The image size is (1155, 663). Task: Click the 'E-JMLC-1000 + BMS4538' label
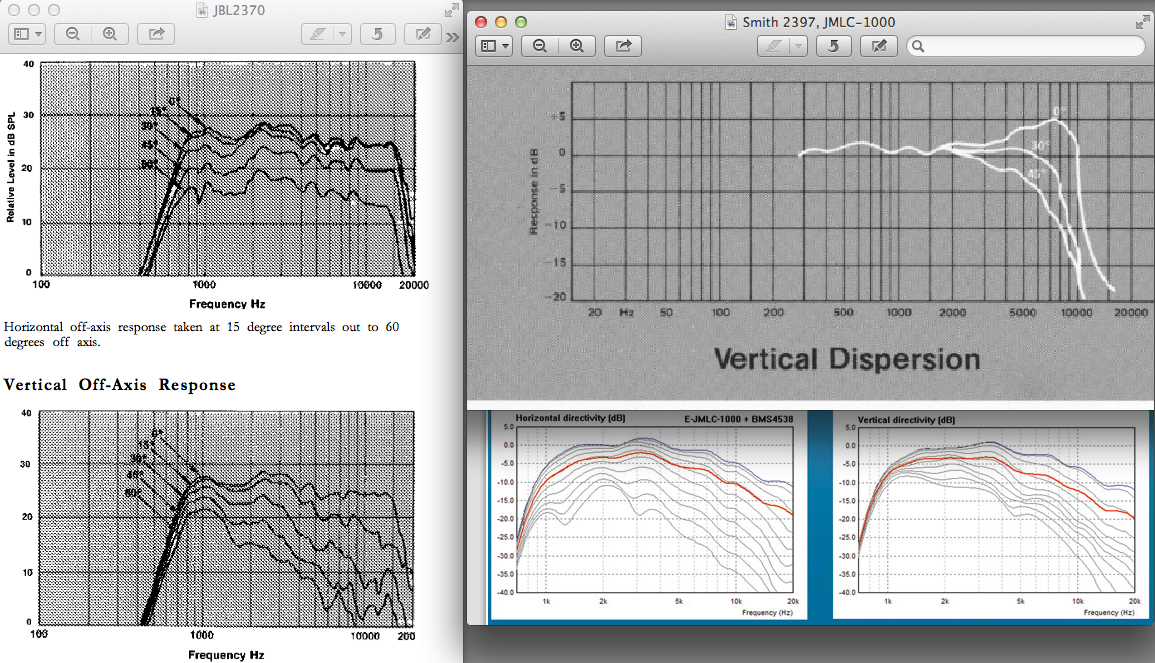pyautogui.click(x=739, y=419)
